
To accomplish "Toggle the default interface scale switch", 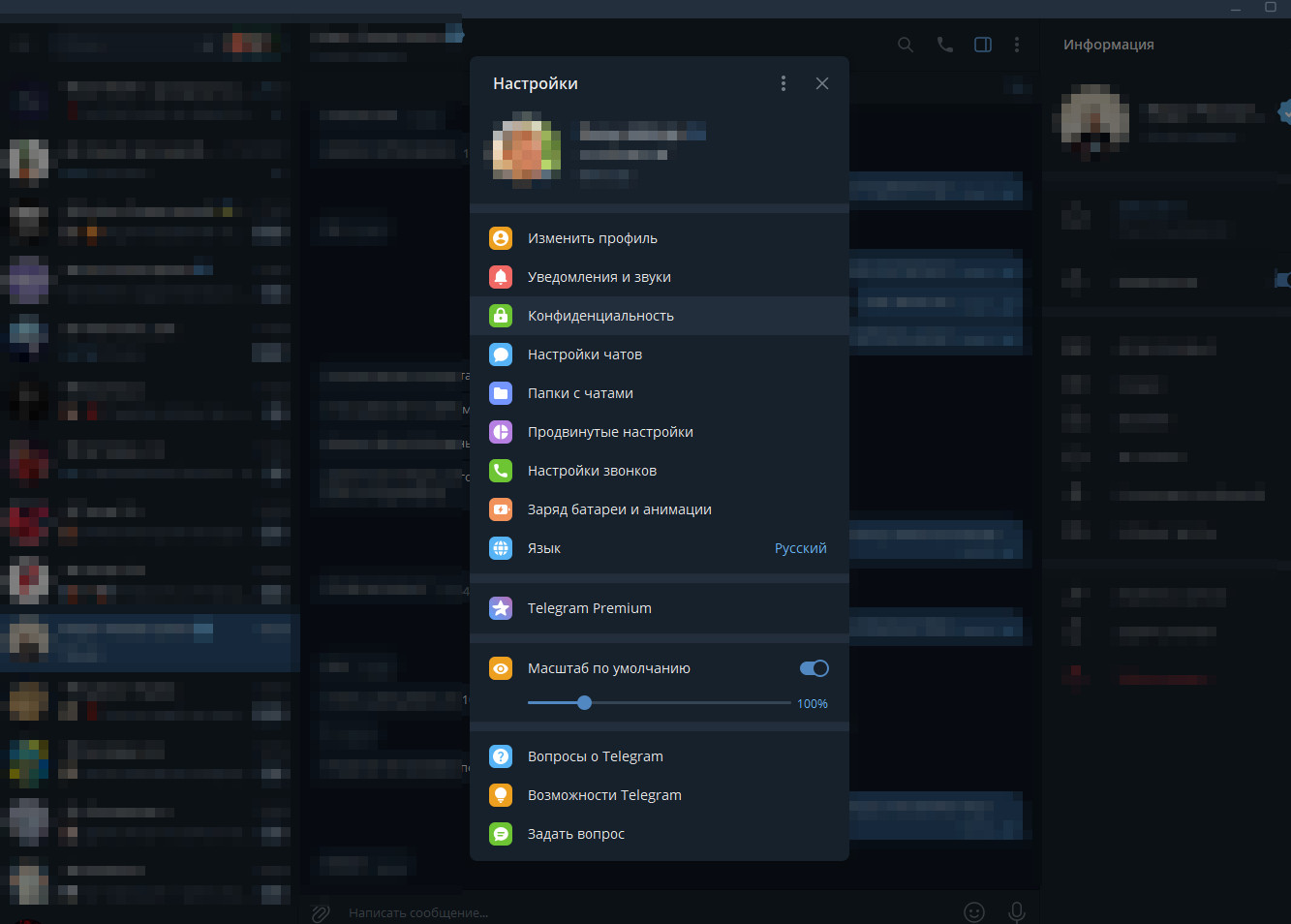I will [x=814, y=668].
